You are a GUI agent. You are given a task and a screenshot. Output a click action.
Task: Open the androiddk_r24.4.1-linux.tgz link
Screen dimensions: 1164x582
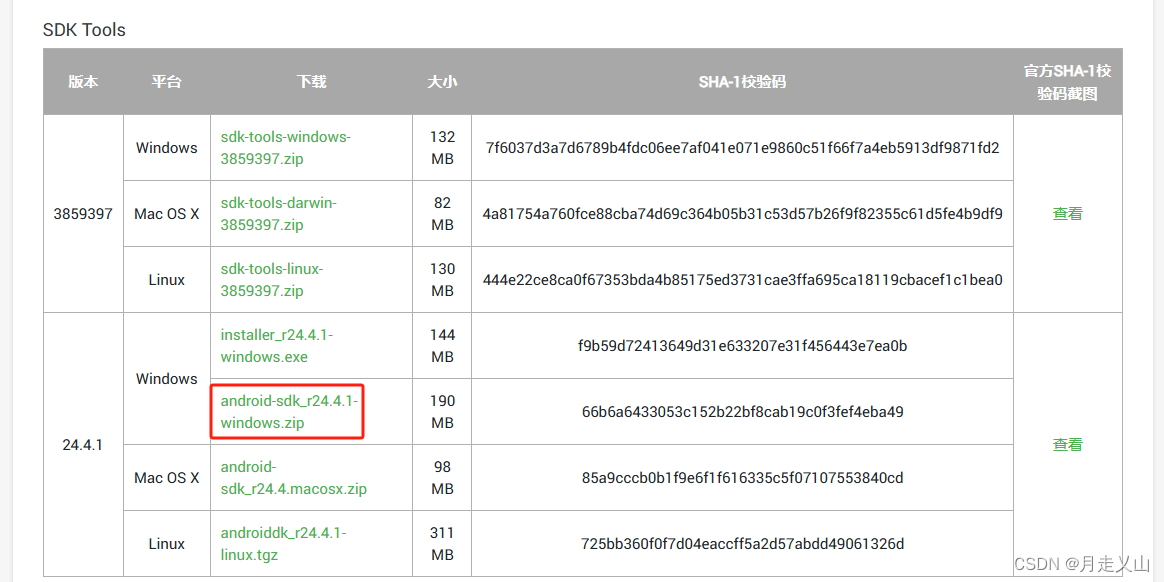coord(284,544)
